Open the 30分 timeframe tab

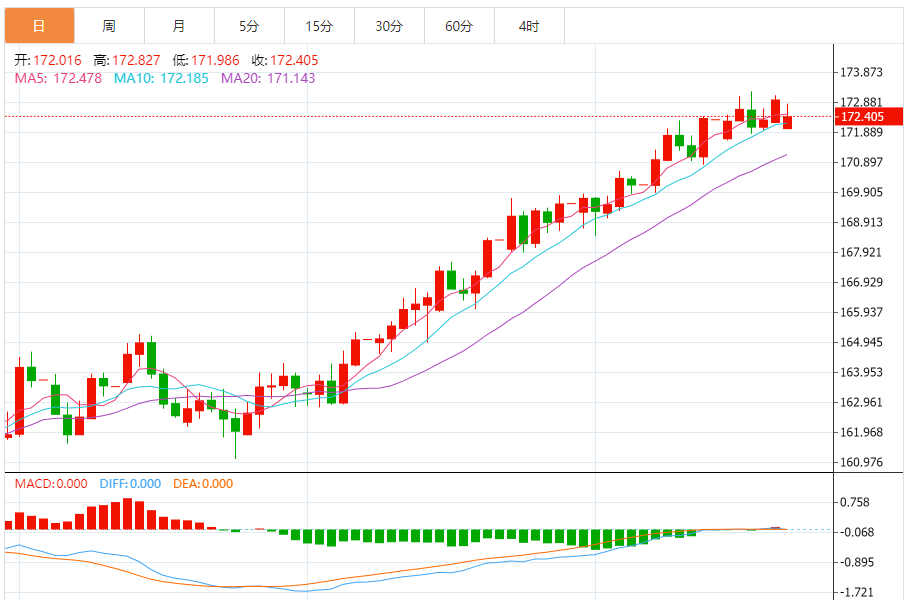[x=390, y=26]
